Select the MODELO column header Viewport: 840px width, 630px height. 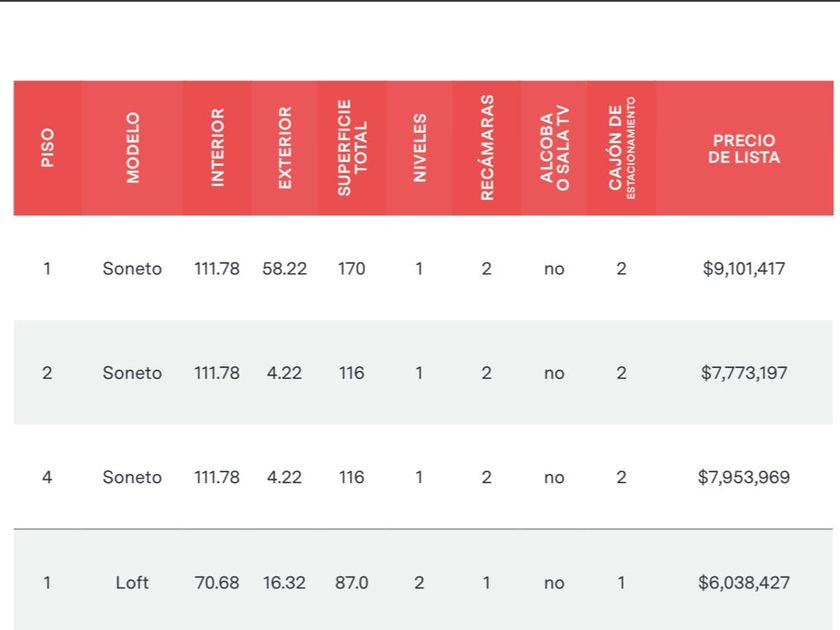click(132, 148)
